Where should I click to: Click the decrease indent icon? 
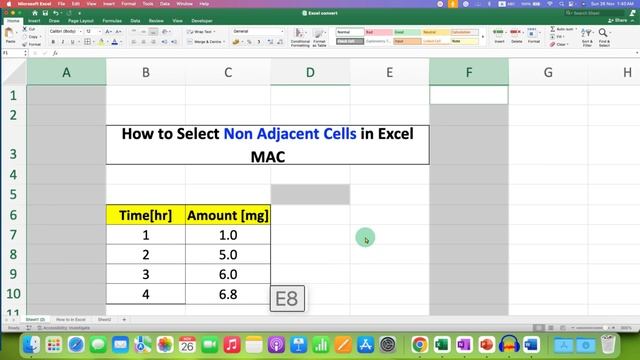click(x=164, y=42)
